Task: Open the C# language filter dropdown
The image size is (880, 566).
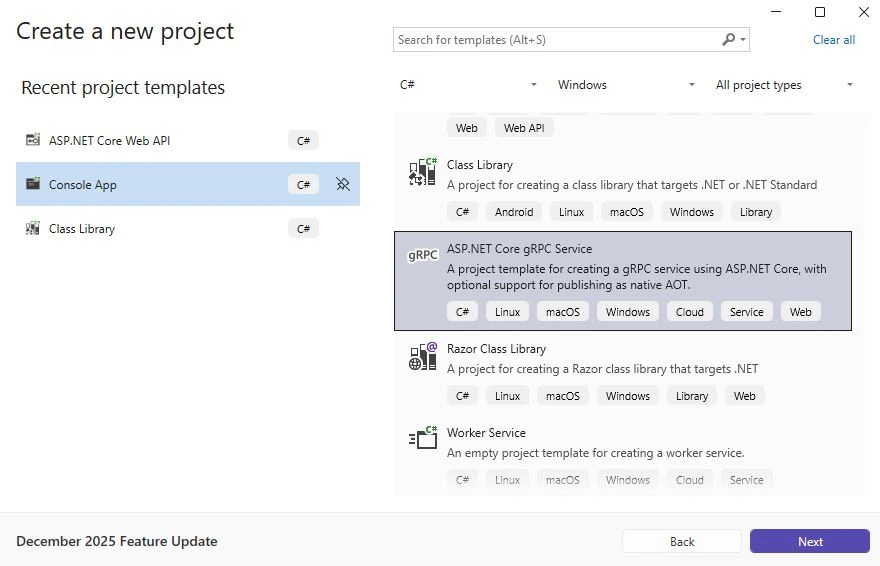Action: pos(468,85)
